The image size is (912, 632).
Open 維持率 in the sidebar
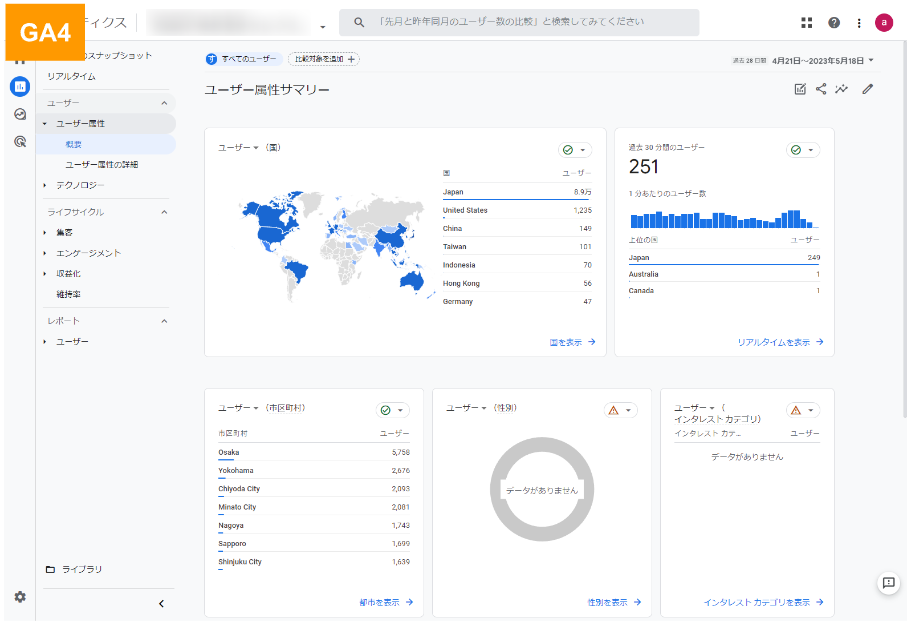point(68,294)
